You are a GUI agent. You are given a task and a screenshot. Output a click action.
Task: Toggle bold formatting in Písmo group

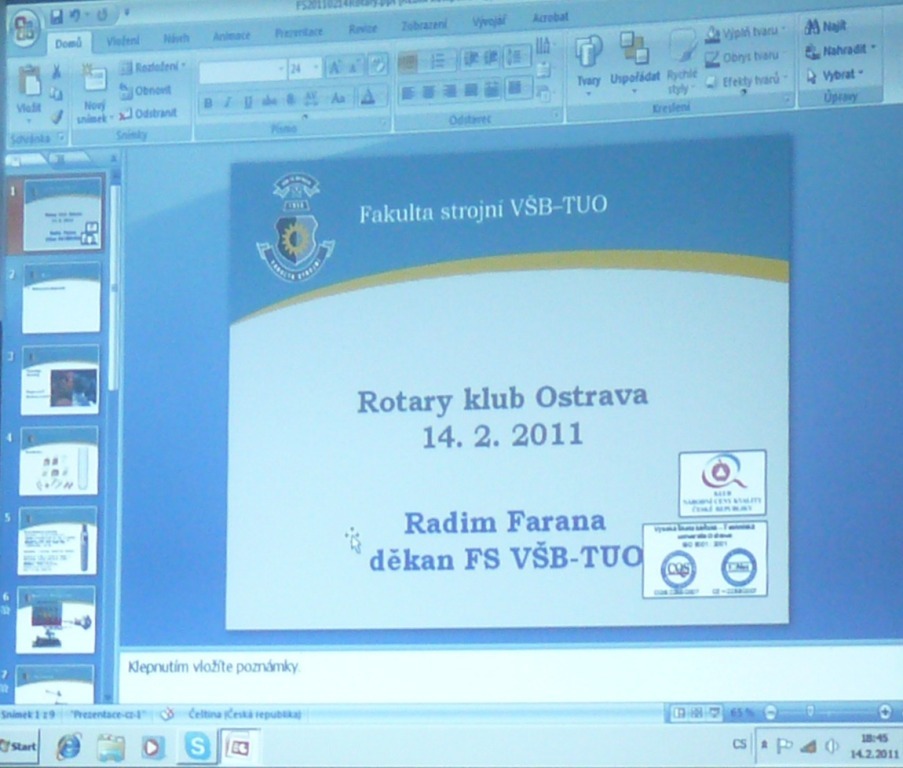[x=208, y=102]
